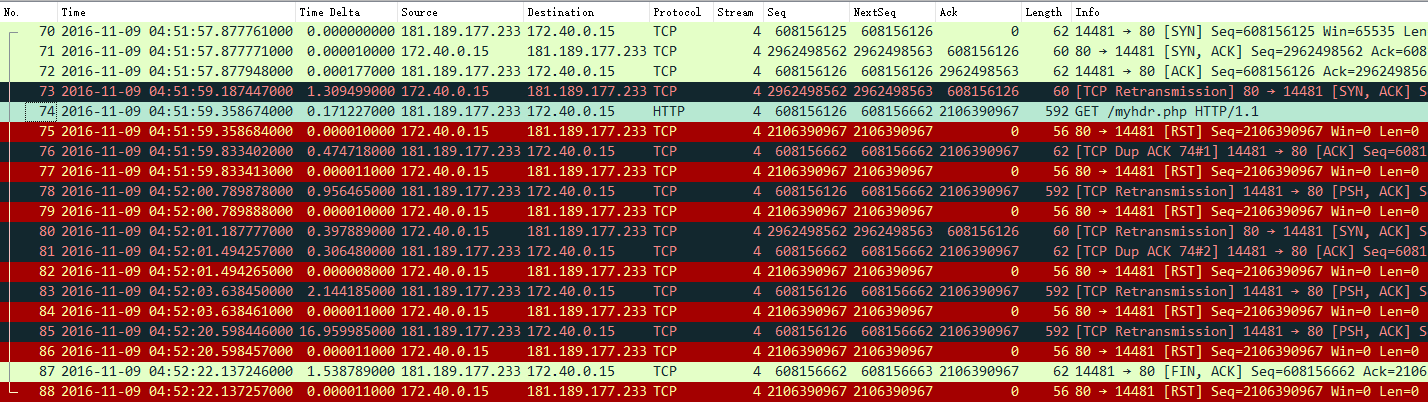The width and height of the screenshot is (1428, 404).
Task: Click timestamp 04:52:00.789878000 in packet 78
Action: tap(177, 191)
